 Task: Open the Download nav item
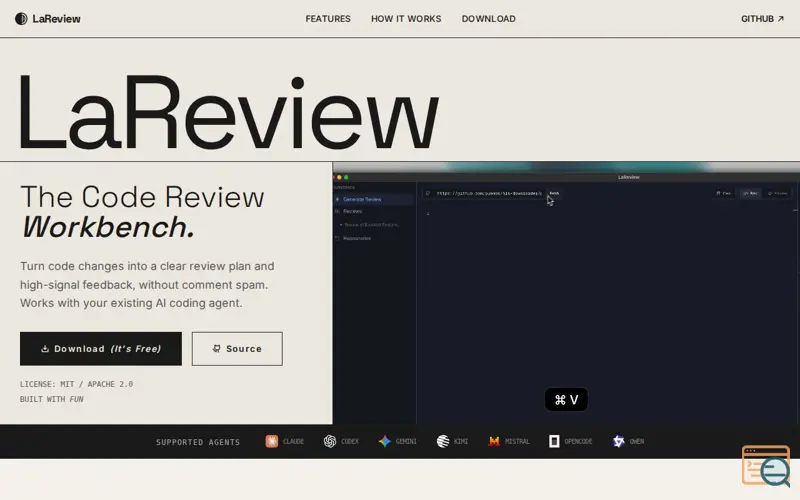(x=489, y=19)
